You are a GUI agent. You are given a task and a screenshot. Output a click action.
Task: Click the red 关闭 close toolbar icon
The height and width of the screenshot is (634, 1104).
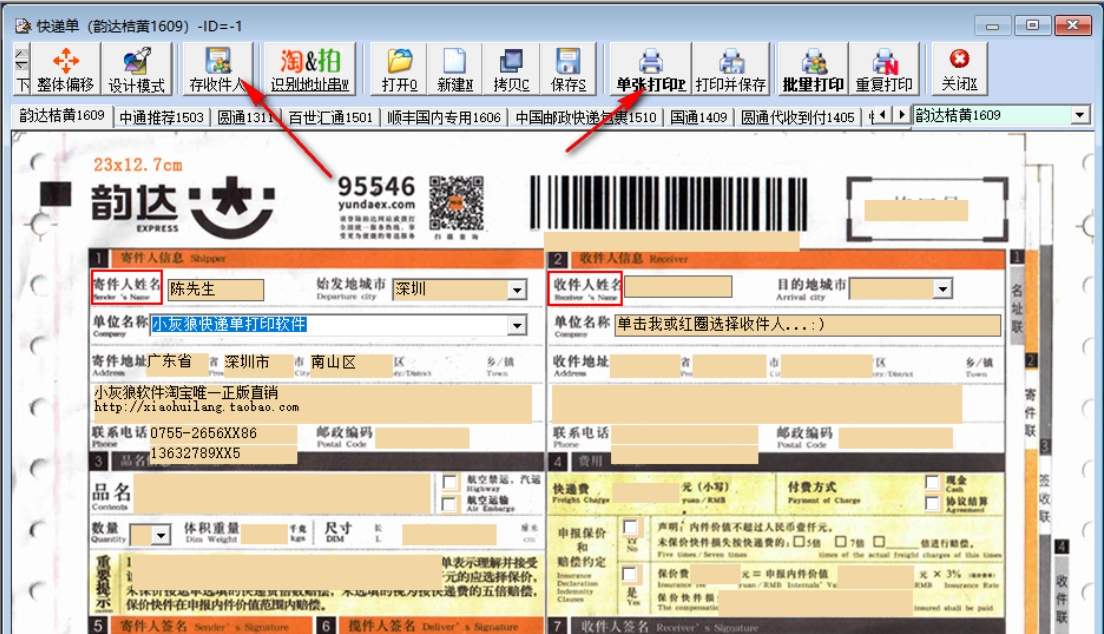coord(959,70)
